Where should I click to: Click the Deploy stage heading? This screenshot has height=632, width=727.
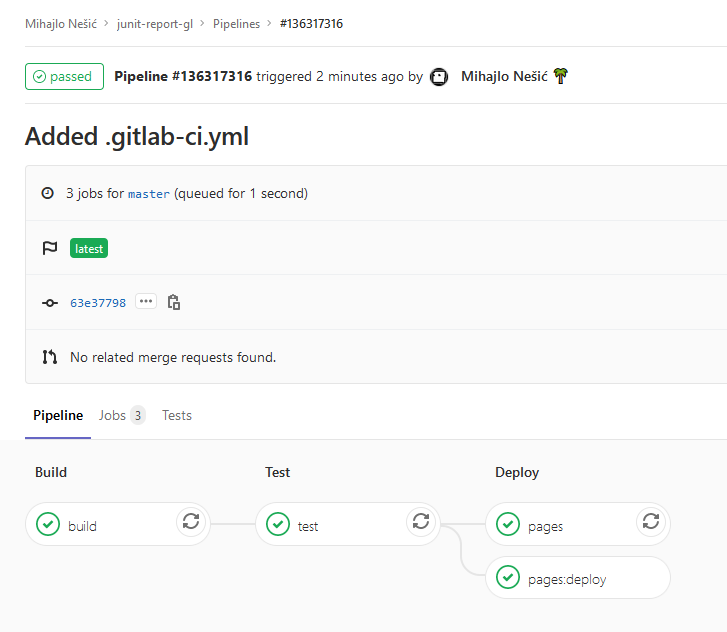click(x=517, y=472)
